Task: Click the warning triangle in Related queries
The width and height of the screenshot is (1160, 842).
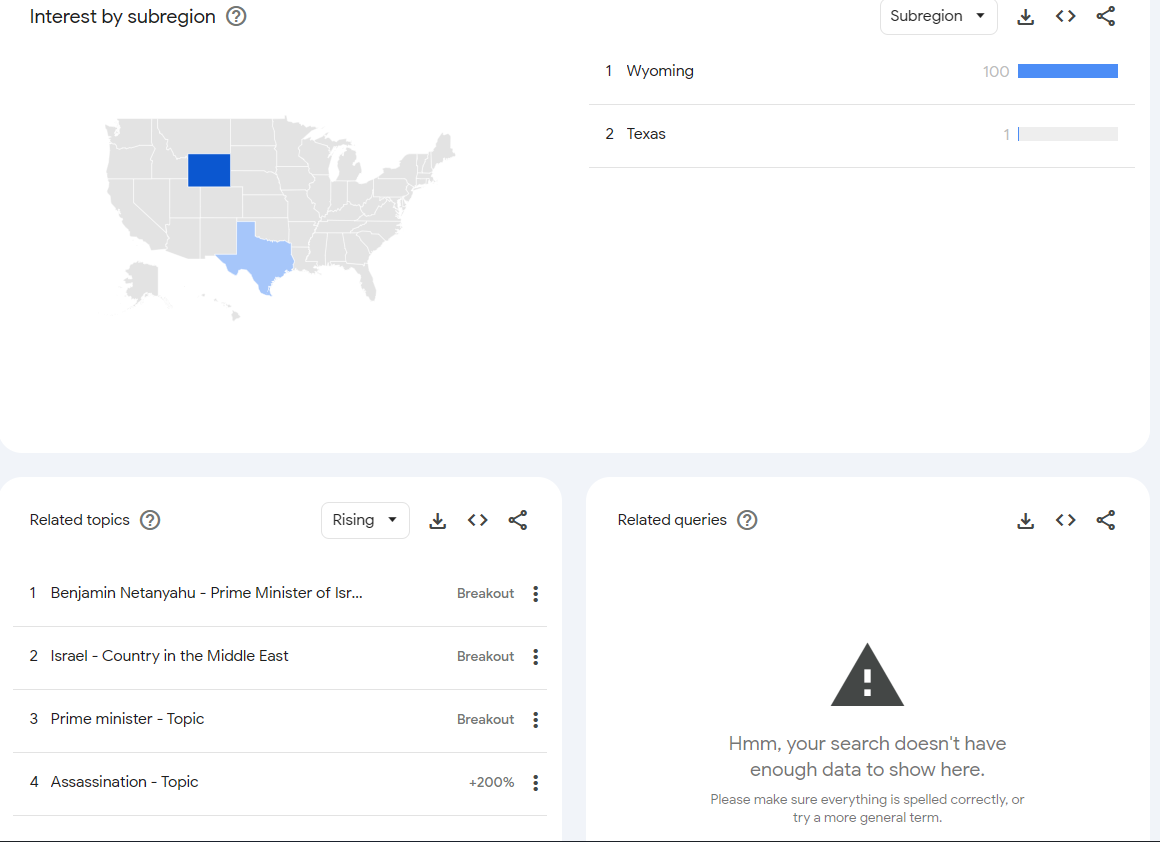Action: [867, 676]
